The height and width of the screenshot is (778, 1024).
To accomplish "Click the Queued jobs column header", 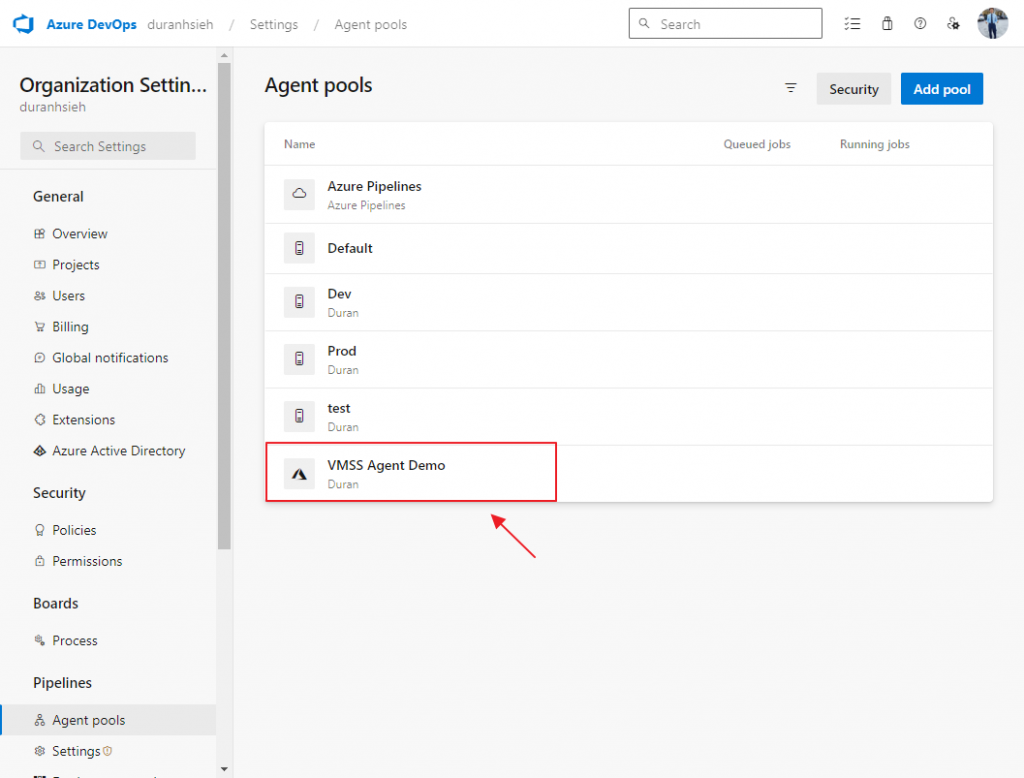I will coord(756,144).
